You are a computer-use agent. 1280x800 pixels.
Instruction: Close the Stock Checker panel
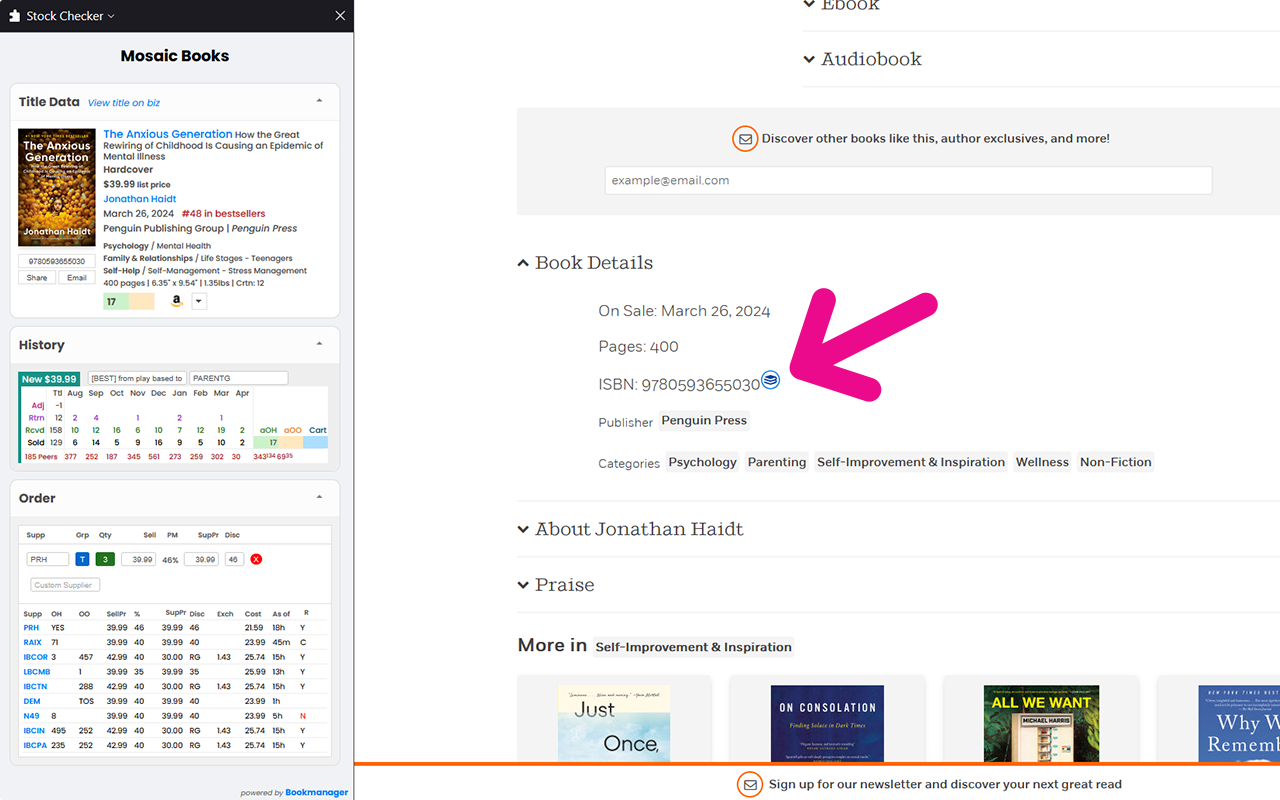click(x=340, y=16)
